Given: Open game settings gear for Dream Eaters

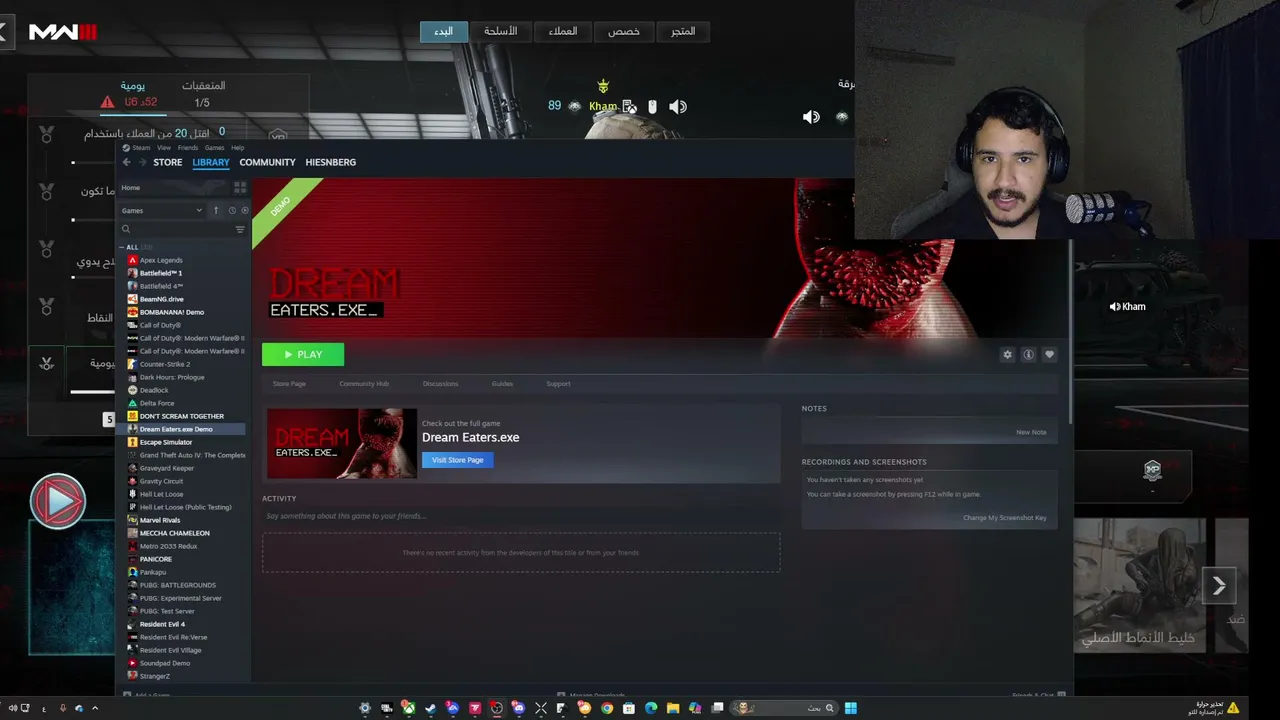Looking at the screenshot, I should pyautogui.click(x=1007, y=354).
